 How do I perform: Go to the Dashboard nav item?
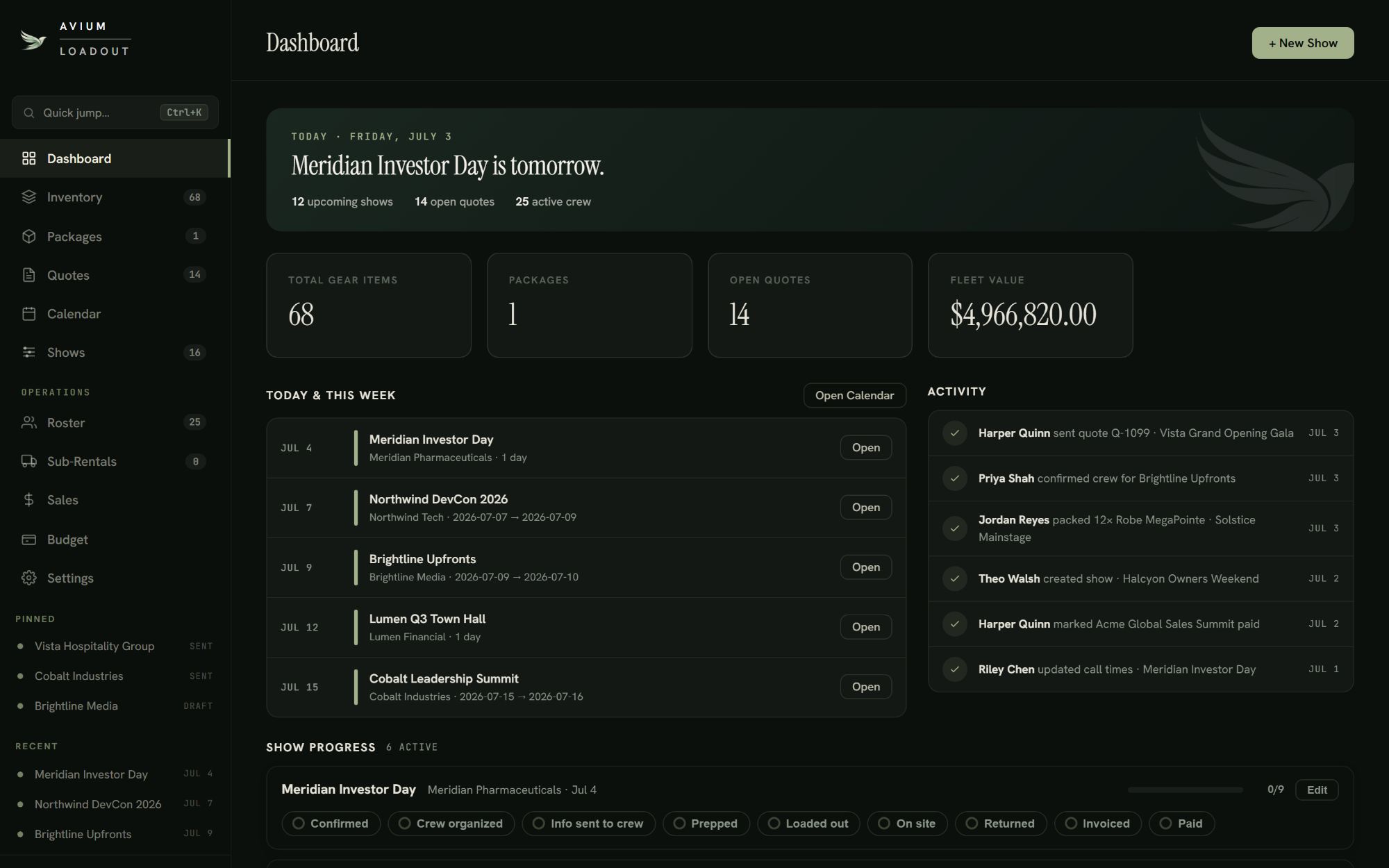[115, 158]
